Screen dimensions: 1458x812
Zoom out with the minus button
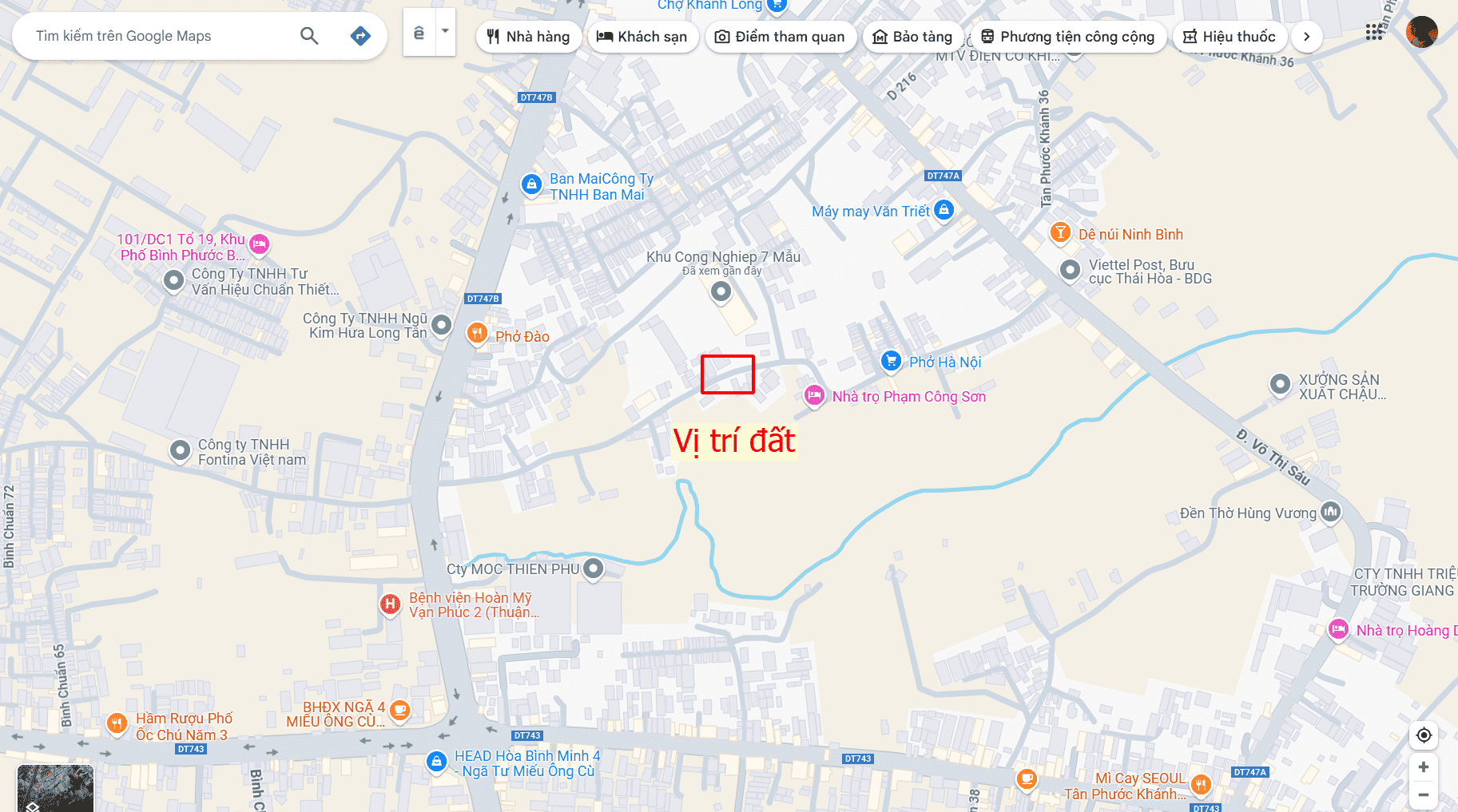1424,794
